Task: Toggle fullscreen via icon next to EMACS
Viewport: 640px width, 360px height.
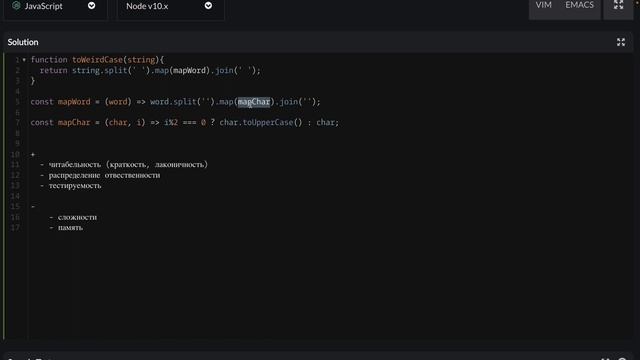Action: (618, 5)
